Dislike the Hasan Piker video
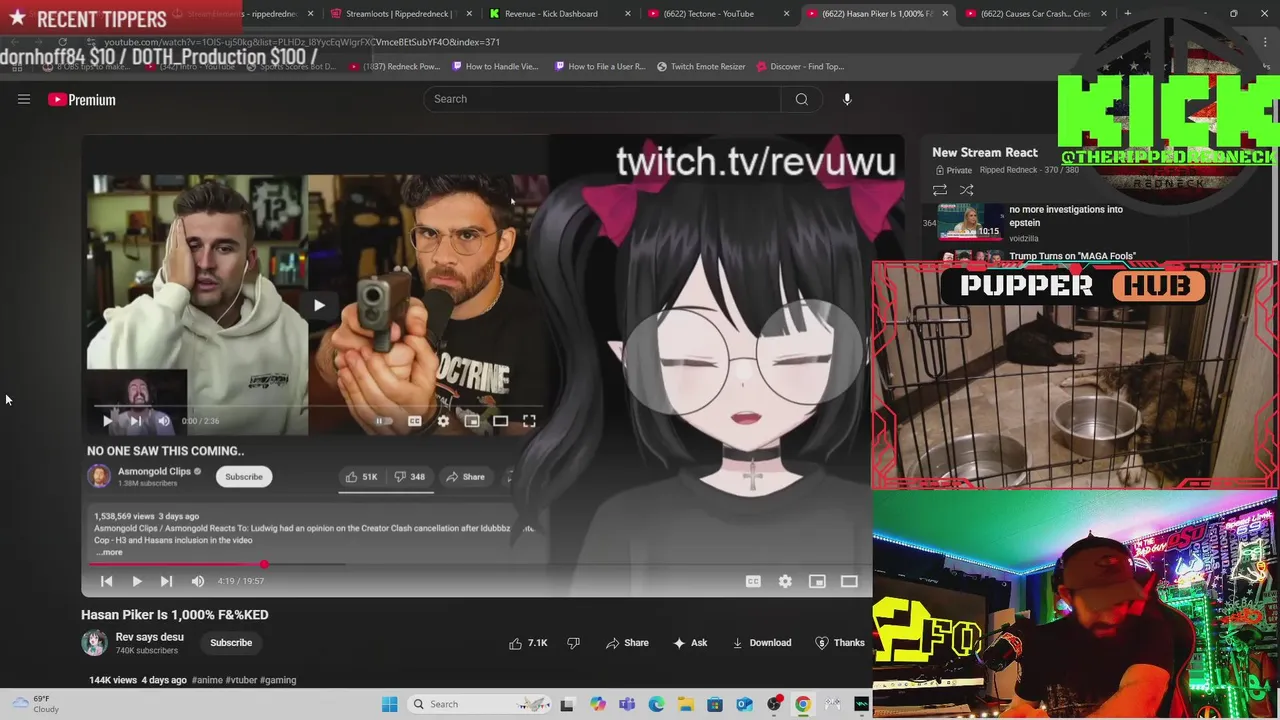The height and width of the screenshot is (720, 1280). pos(573,643)
